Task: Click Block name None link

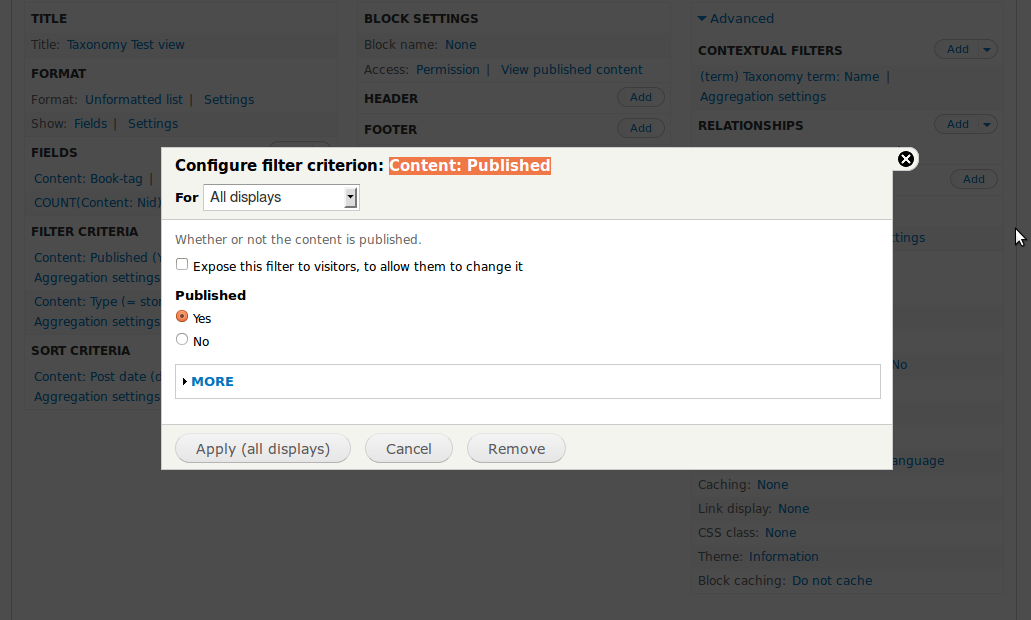Action: (x=460, y=45)
